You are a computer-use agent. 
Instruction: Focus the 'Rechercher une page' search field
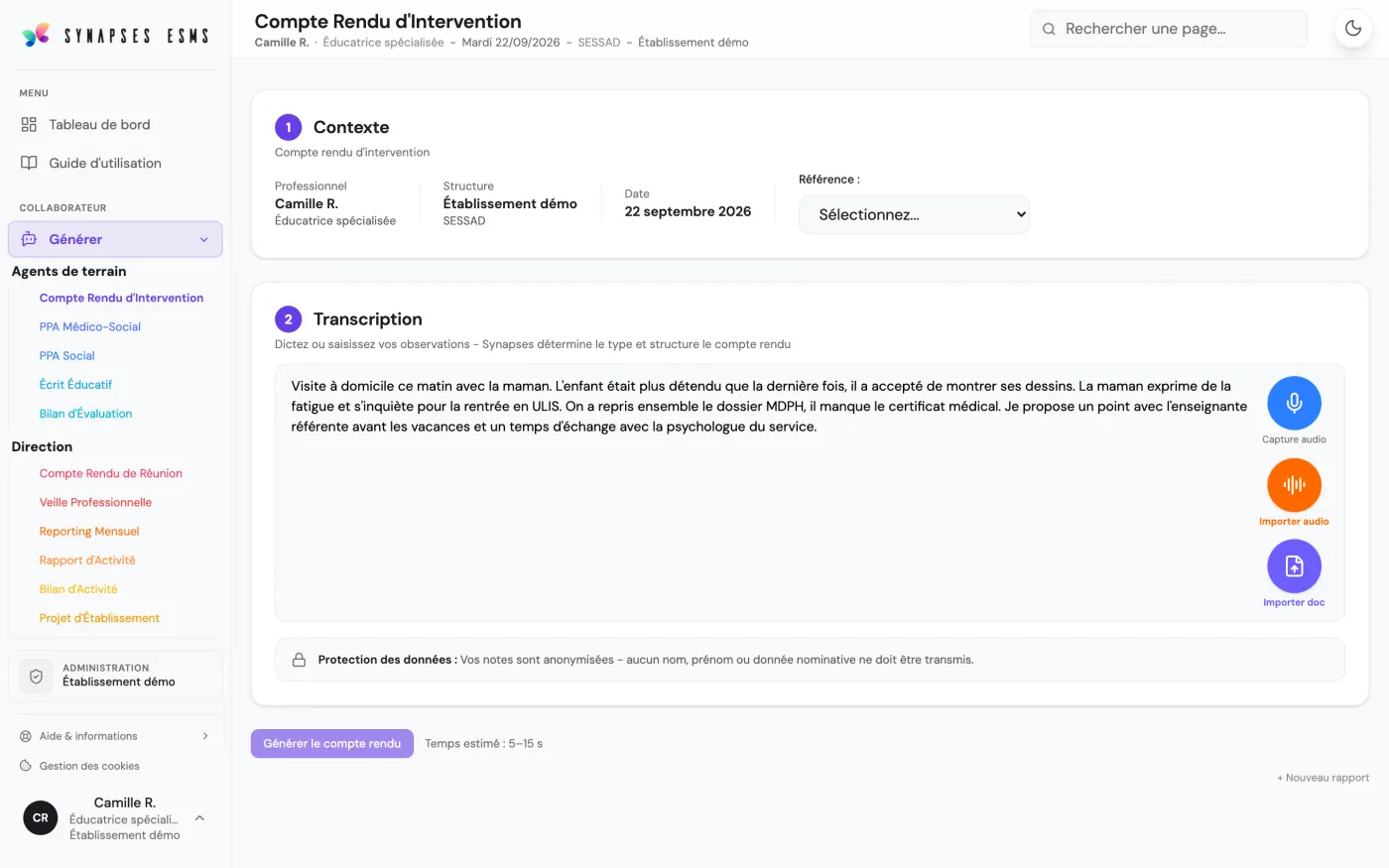(x=1169, y=29)
